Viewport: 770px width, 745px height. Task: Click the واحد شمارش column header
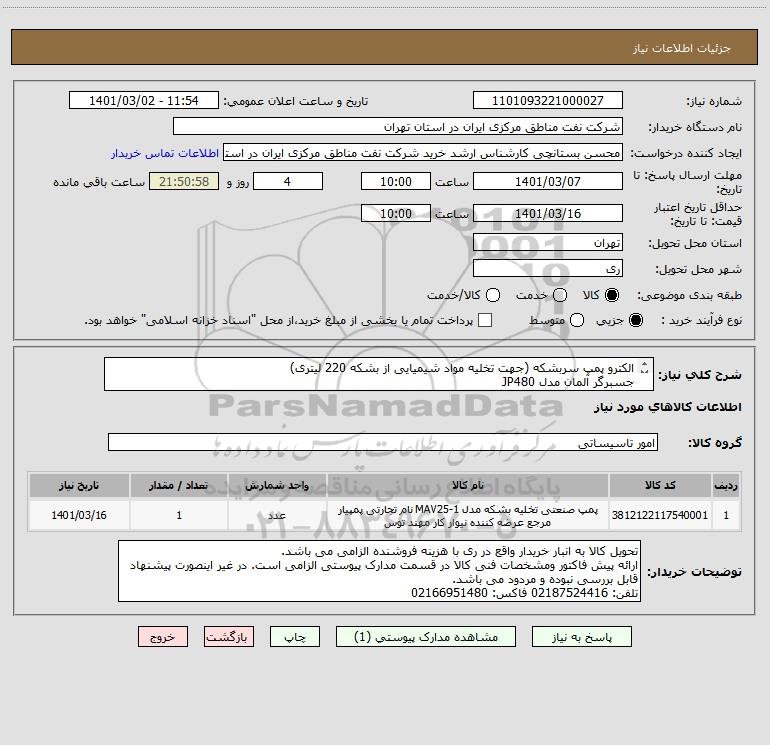coord(277,485)
